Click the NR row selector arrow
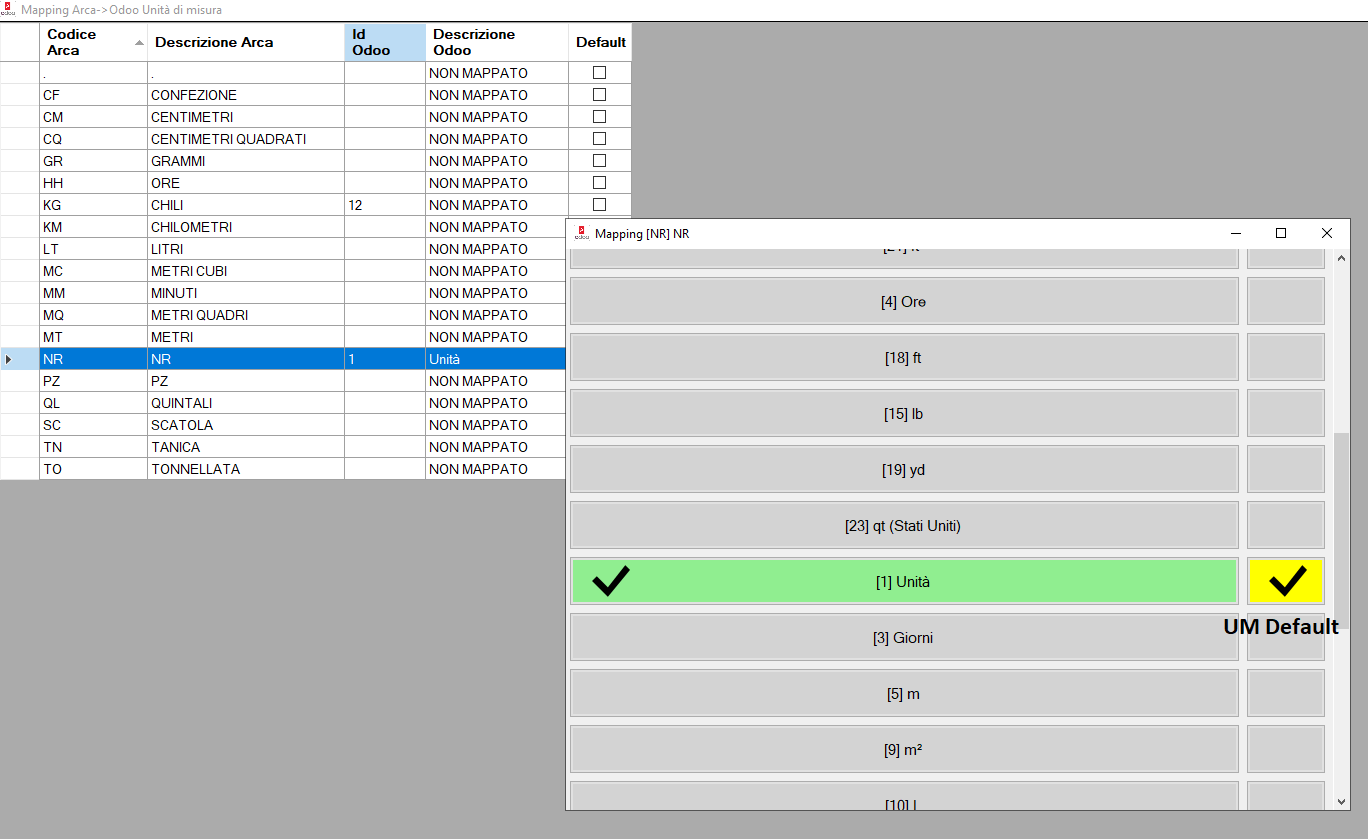1368x839 pixels. (x=9, y=359)
